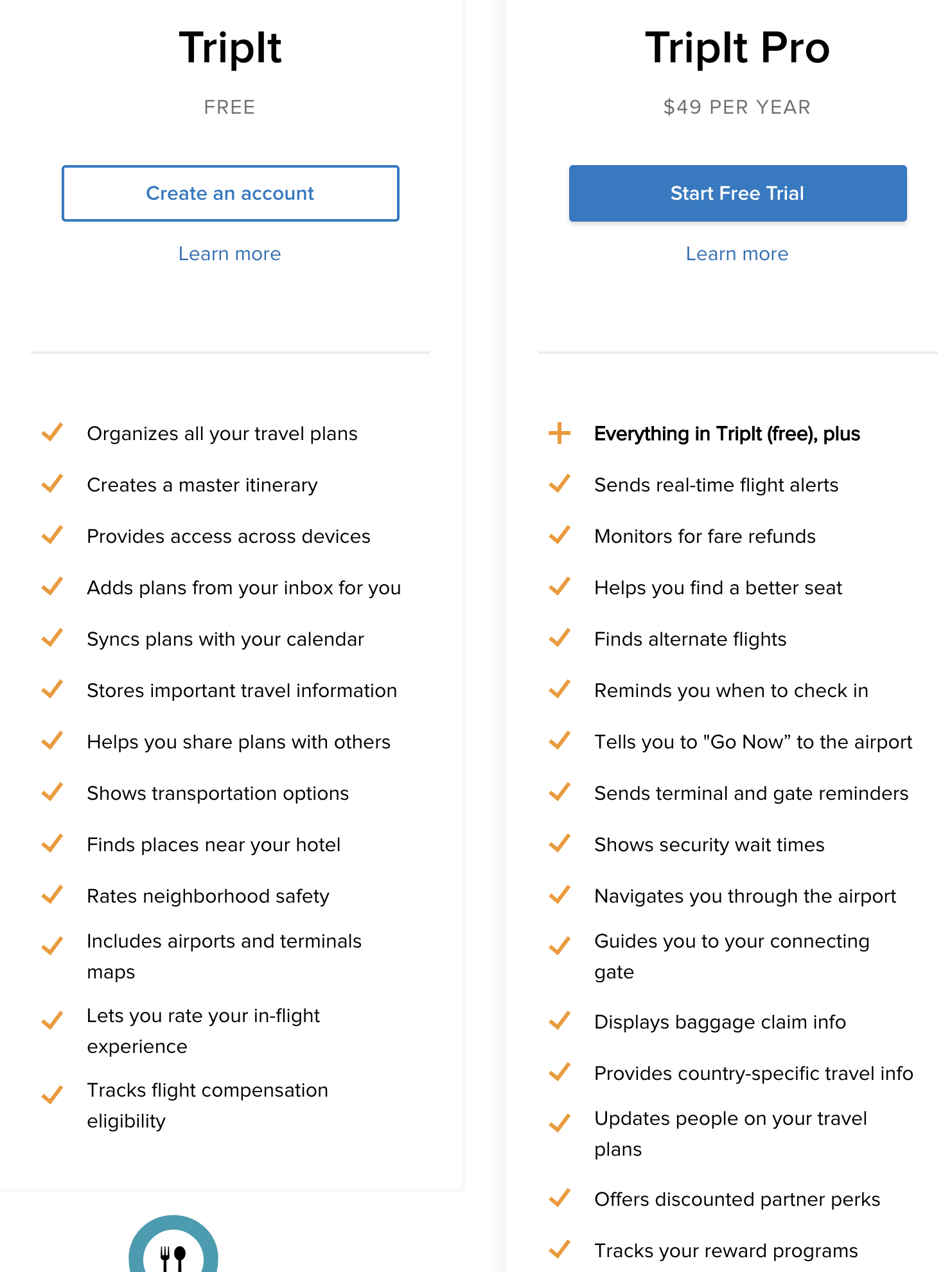Click the Create an account button
This screenshot has width=952, height=1272.
(230, 193)
